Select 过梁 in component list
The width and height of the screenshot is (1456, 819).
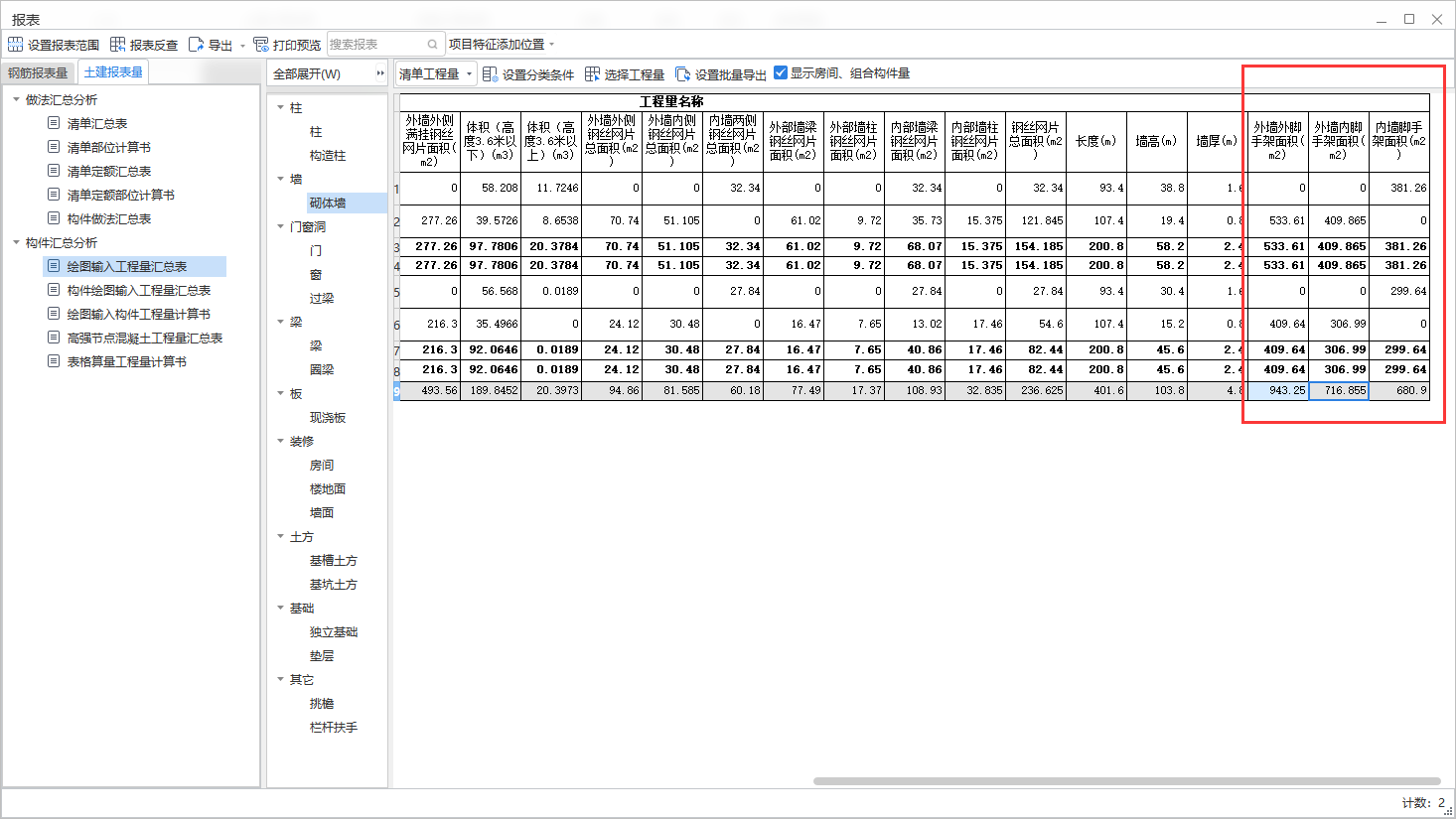[x=322, y=298]
